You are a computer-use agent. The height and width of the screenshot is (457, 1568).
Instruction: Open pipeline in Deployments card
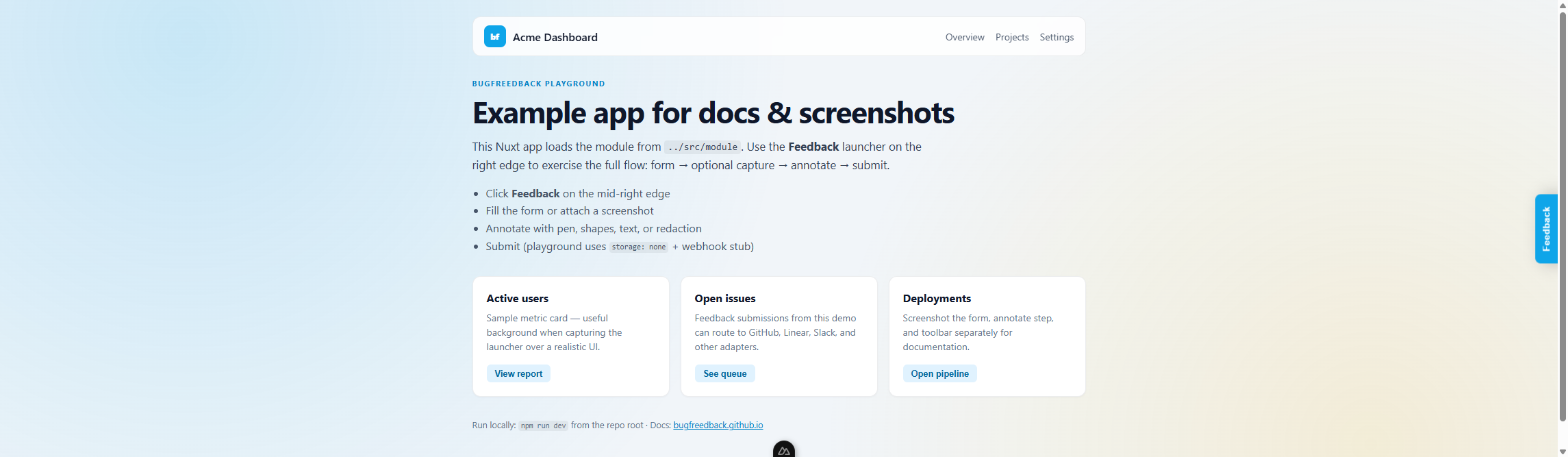click(x=939, y=373)
